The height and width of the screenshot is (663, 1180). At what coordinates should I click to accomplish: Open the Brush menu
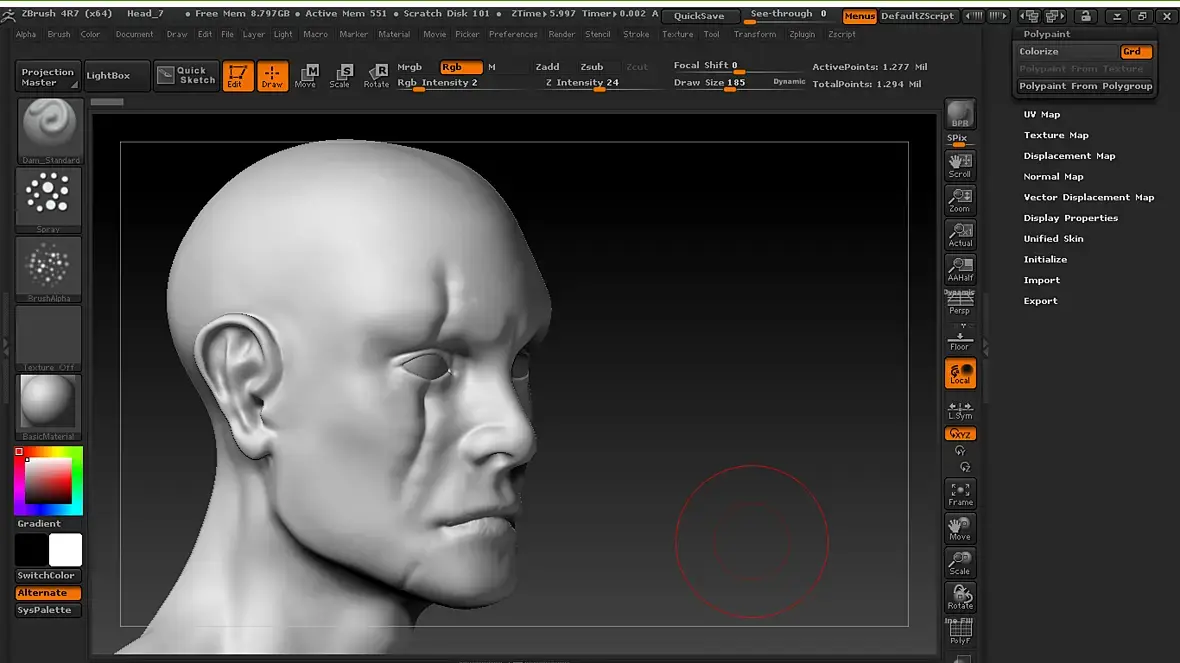click(59, 34)
